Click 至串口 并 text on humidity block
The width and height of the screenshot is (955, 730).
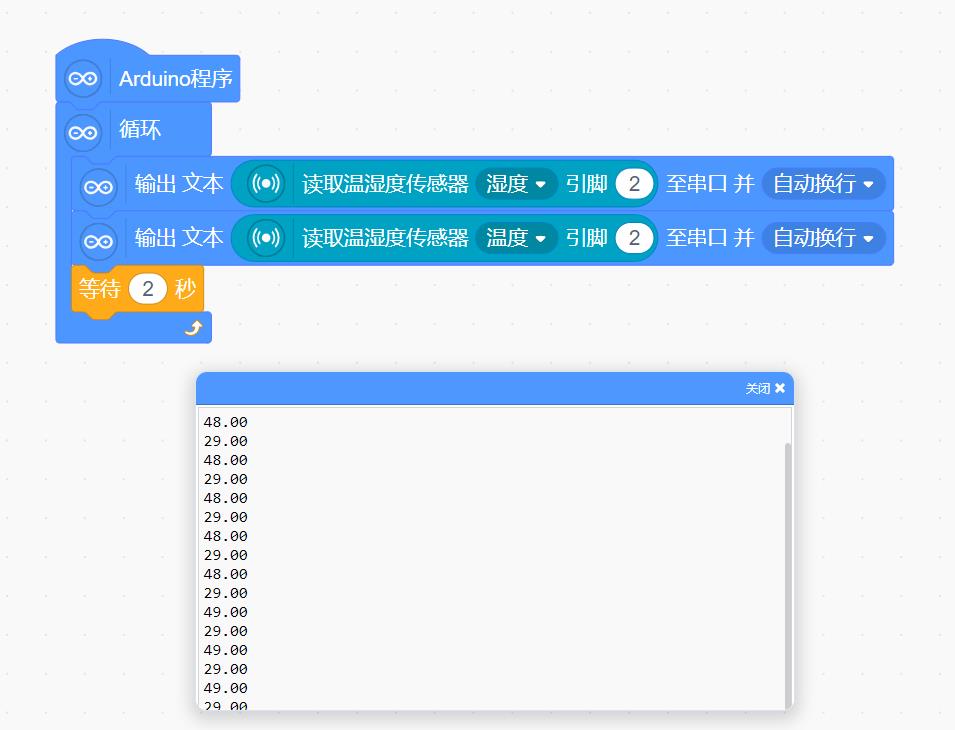click(710, 183)
